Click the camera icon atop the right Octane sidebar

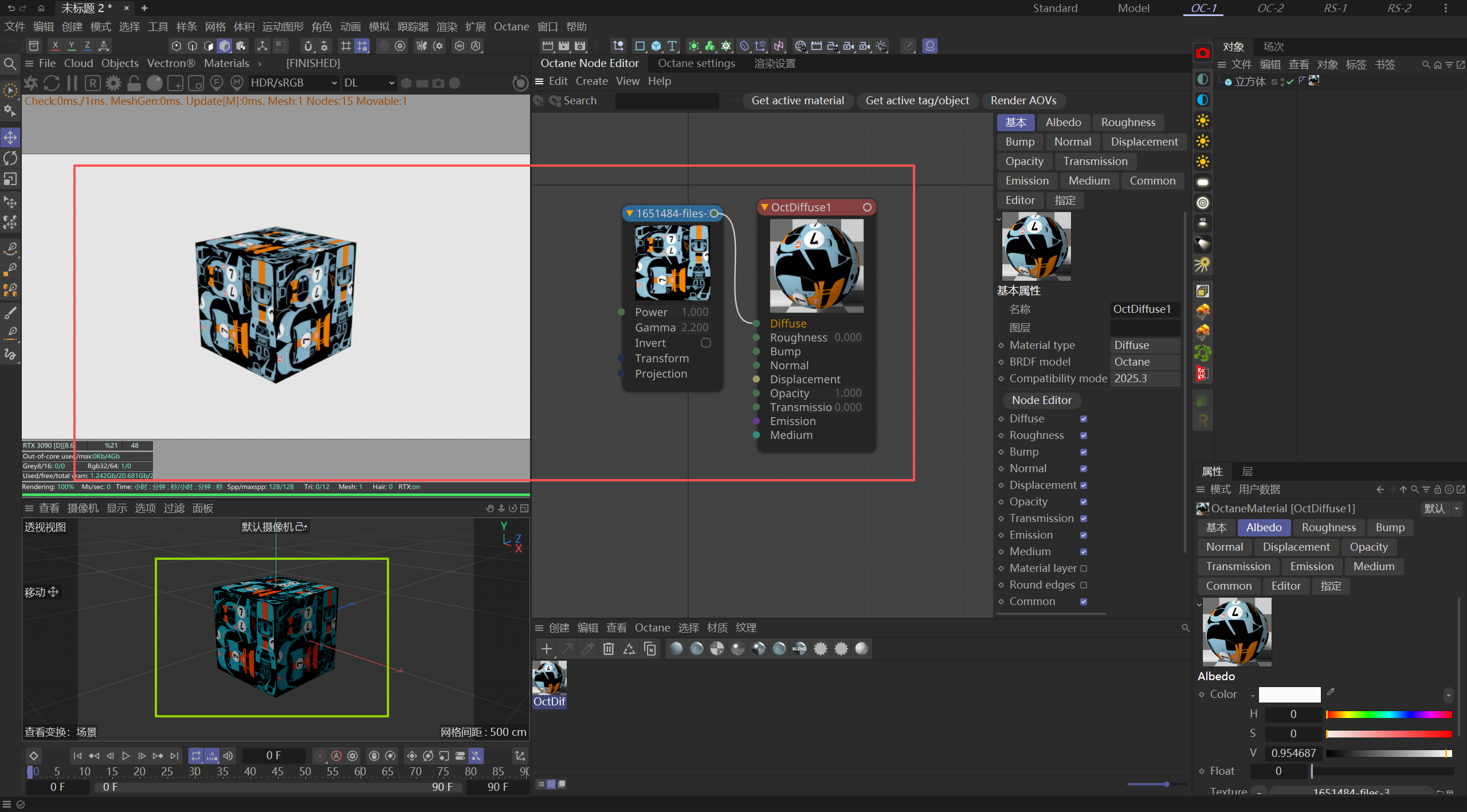(x=1202, y=52)
